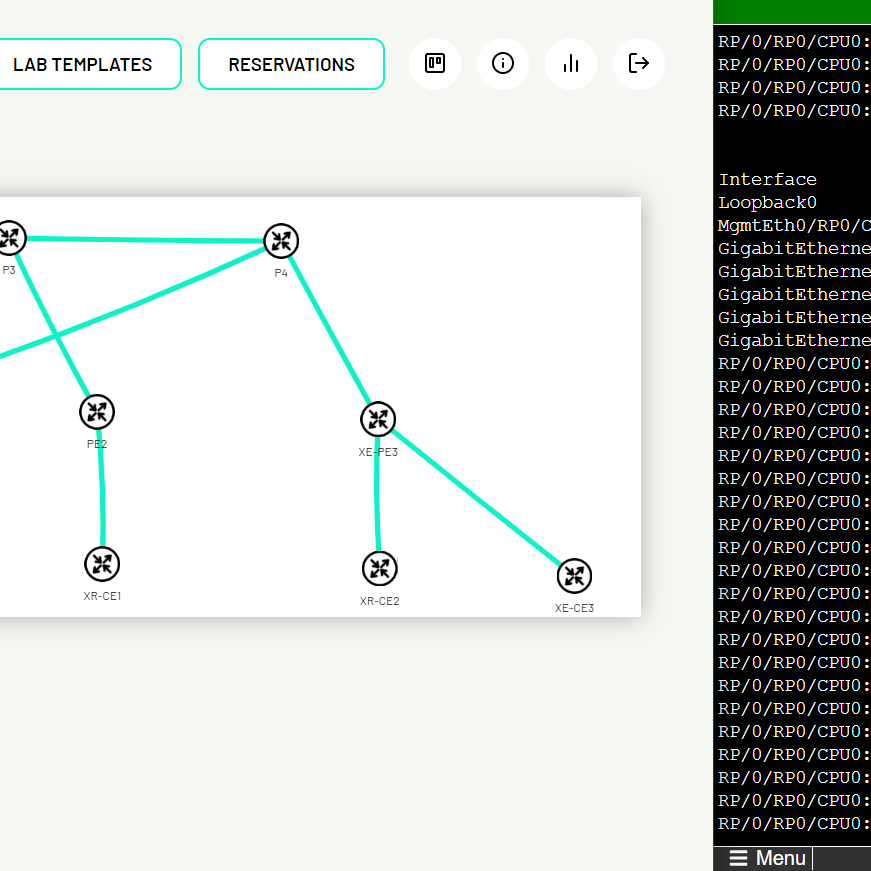Click the logout exit icon
Screen dimensions: 871x871
tap(639, 64)
